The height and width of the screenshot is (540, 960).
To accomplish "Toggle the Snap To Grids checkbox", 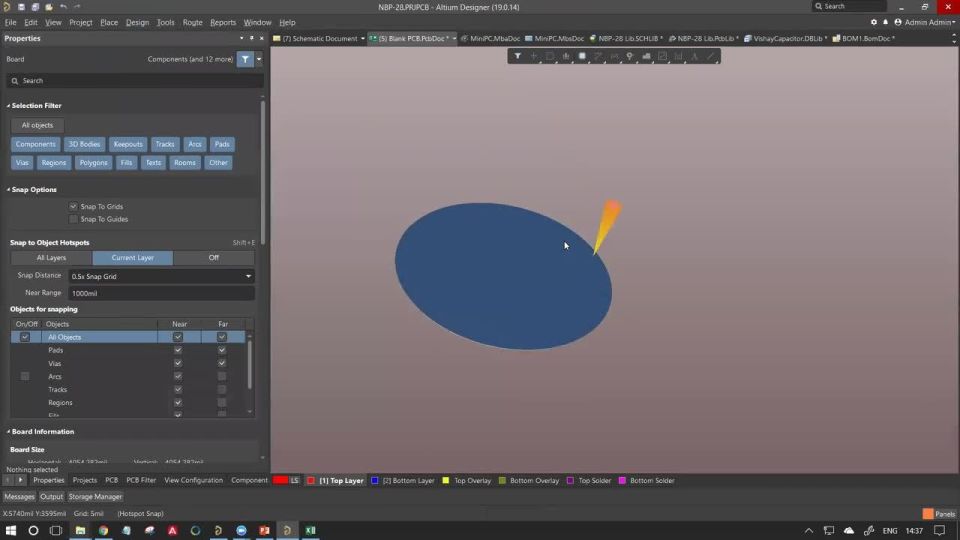I will coord(73,207).
